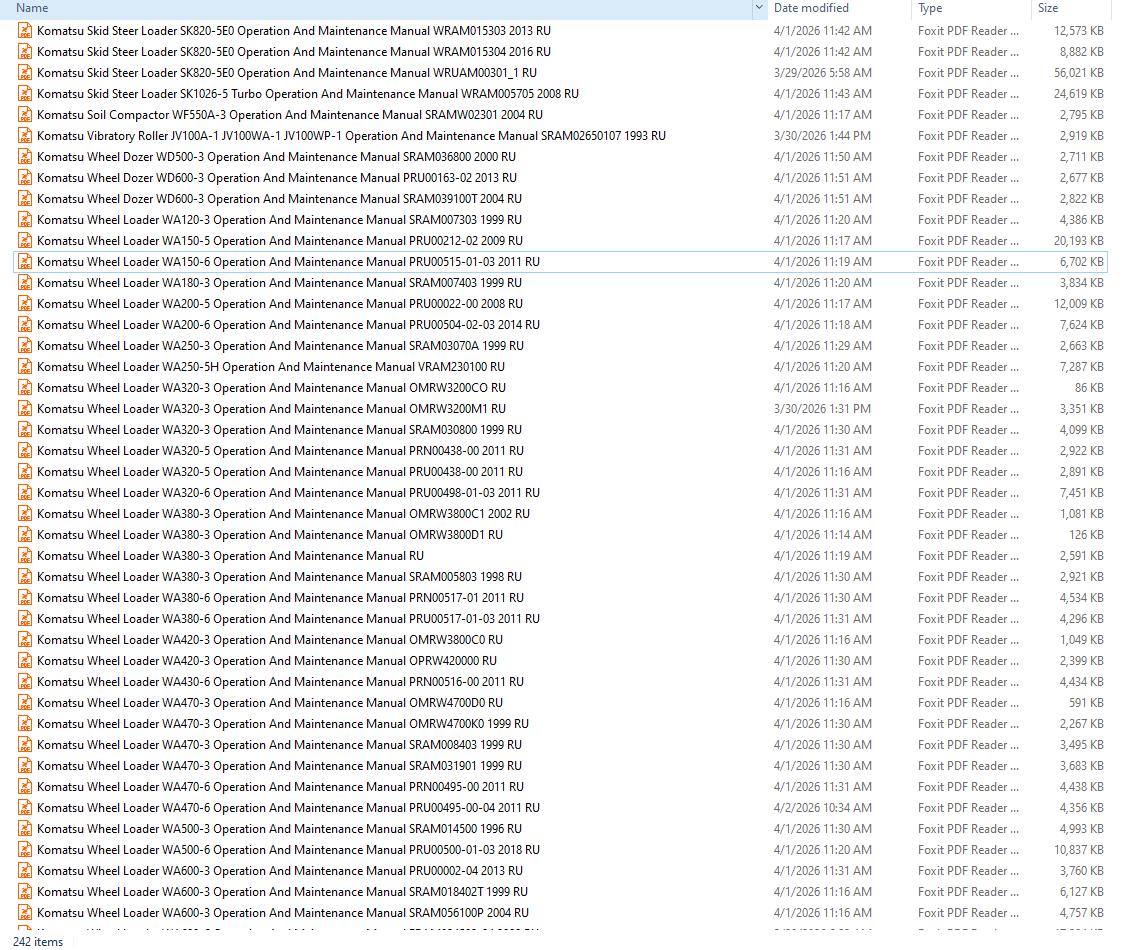Screen dimensions: 1126x950
Task: Click PDF icon of WA320-5 PRN00438-00 manual
Action: coord(25,451)
